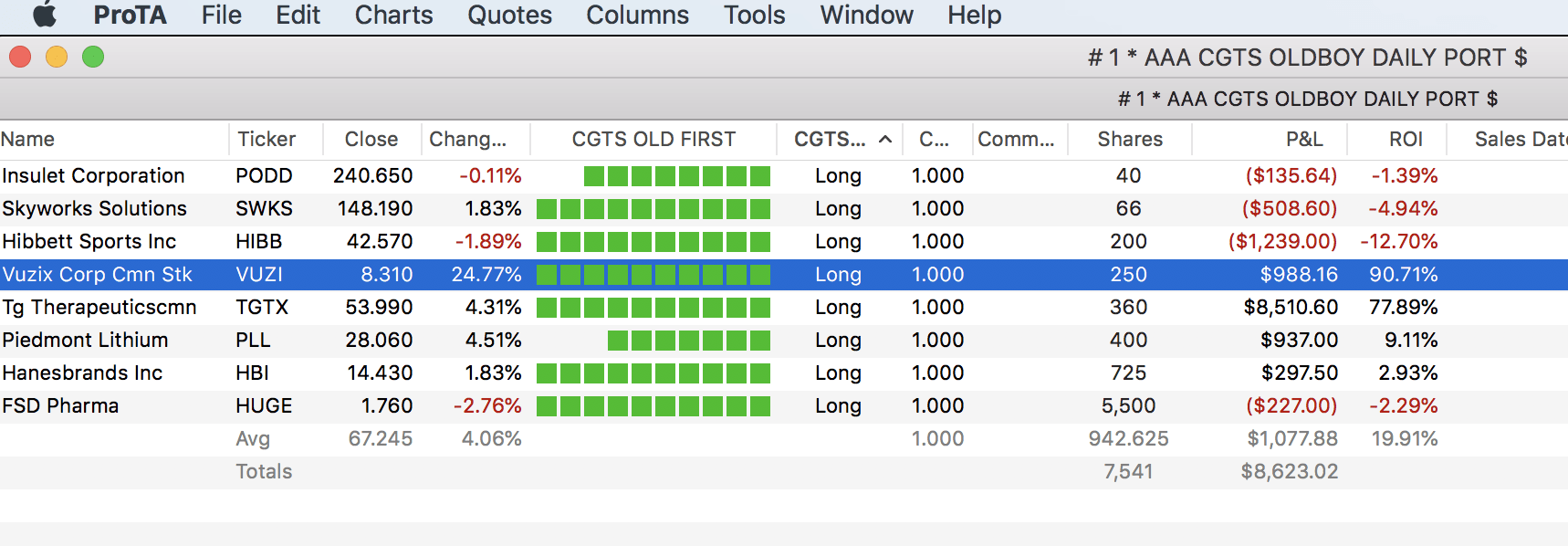The image size is (1568, 546).
Task: Sort by the ROI column header
Action: pos(1406,140)
